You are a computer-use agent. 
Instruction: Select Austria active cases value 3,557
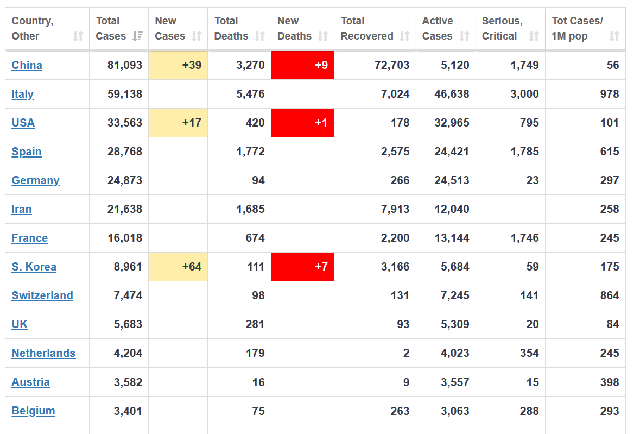pyautogui.click(x=455, y=383)
